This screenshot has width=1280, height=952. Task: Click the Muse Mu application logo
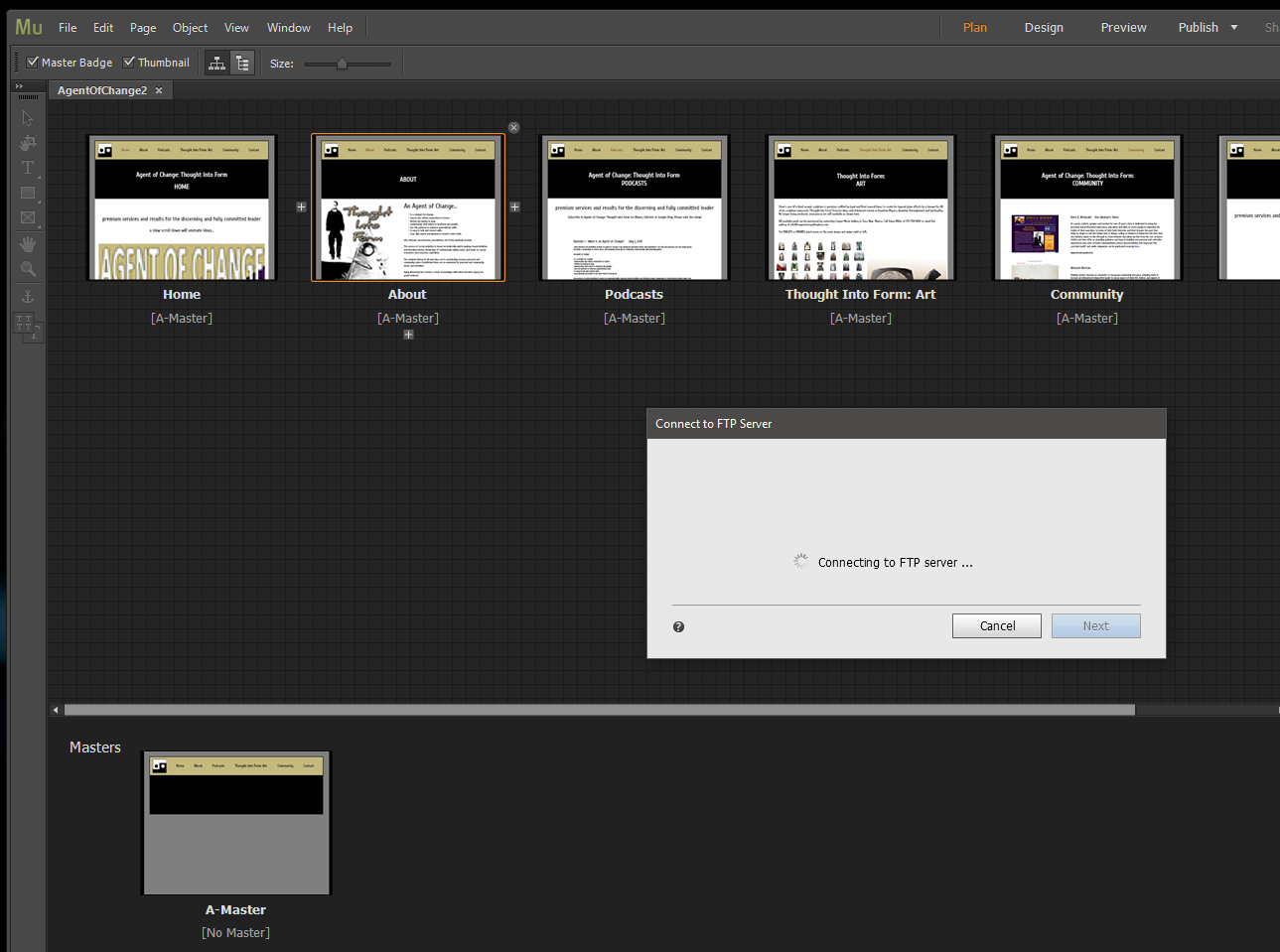coord(29,27)
